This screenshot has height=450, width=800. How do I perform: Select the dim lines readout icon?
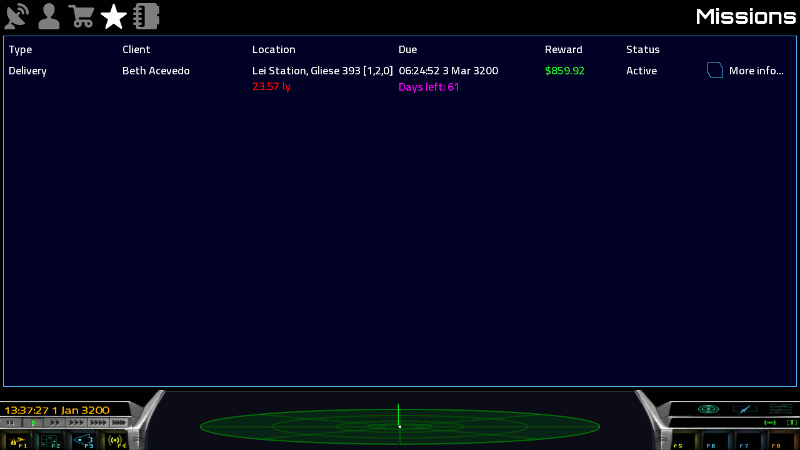[781, 409]
